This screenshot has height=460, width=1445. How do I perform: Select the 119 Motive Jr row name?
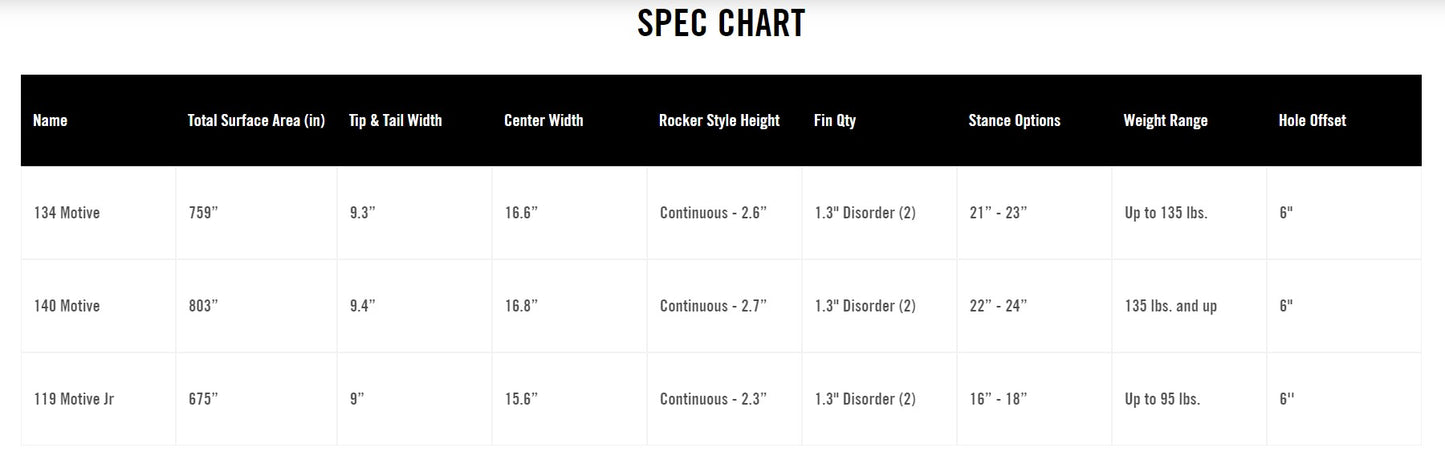coord(74,399)
